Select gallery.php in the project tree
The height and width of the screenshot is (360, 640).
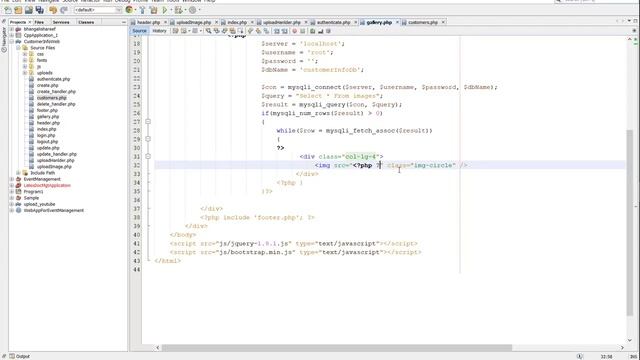tap(48, 116)
